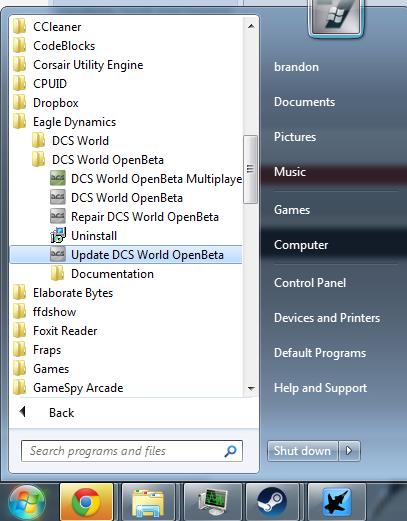Open Default Programs

point(320,353)
